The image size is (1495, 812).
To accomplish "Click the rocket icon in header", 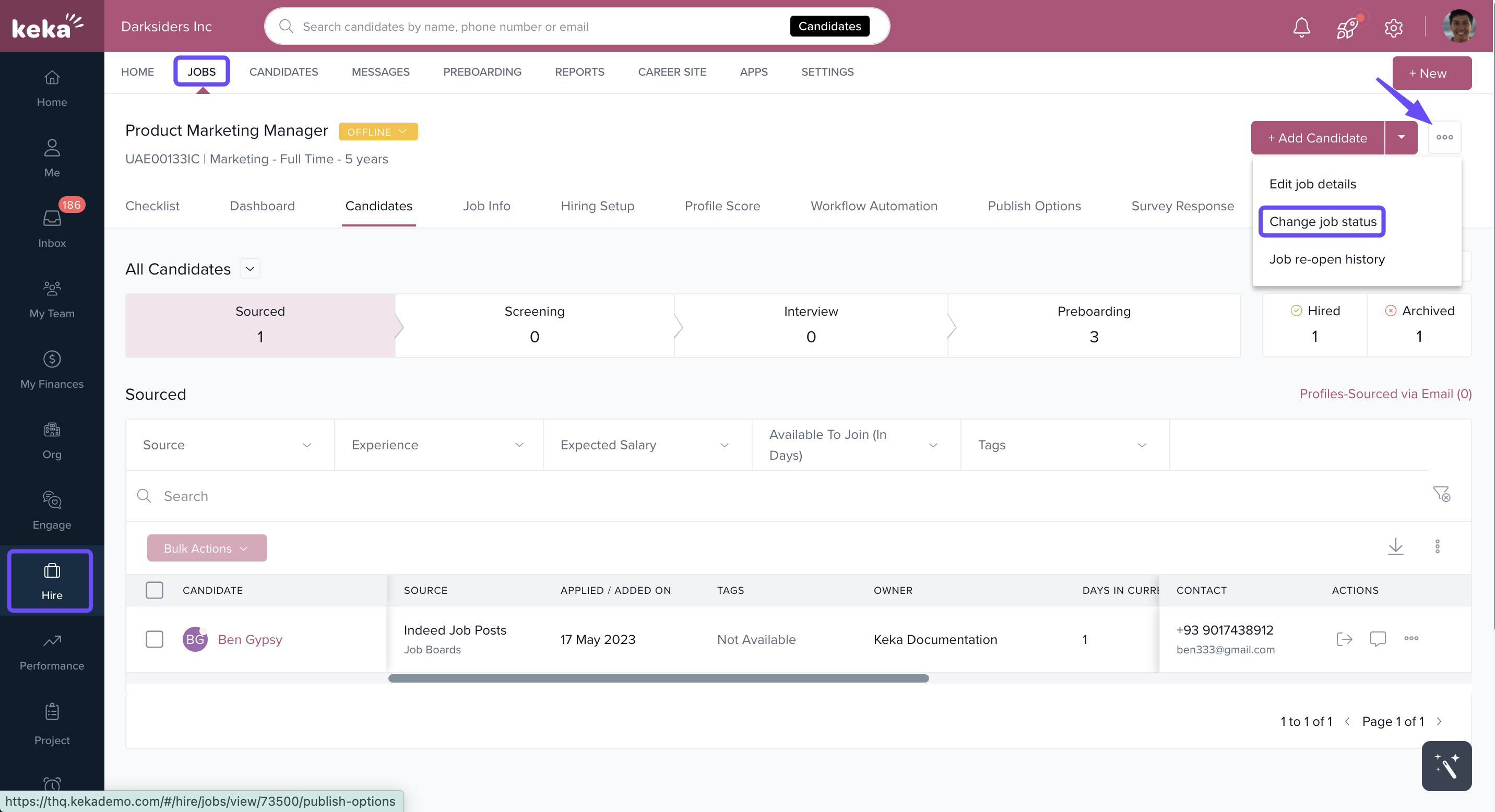I will [1347, 27].
